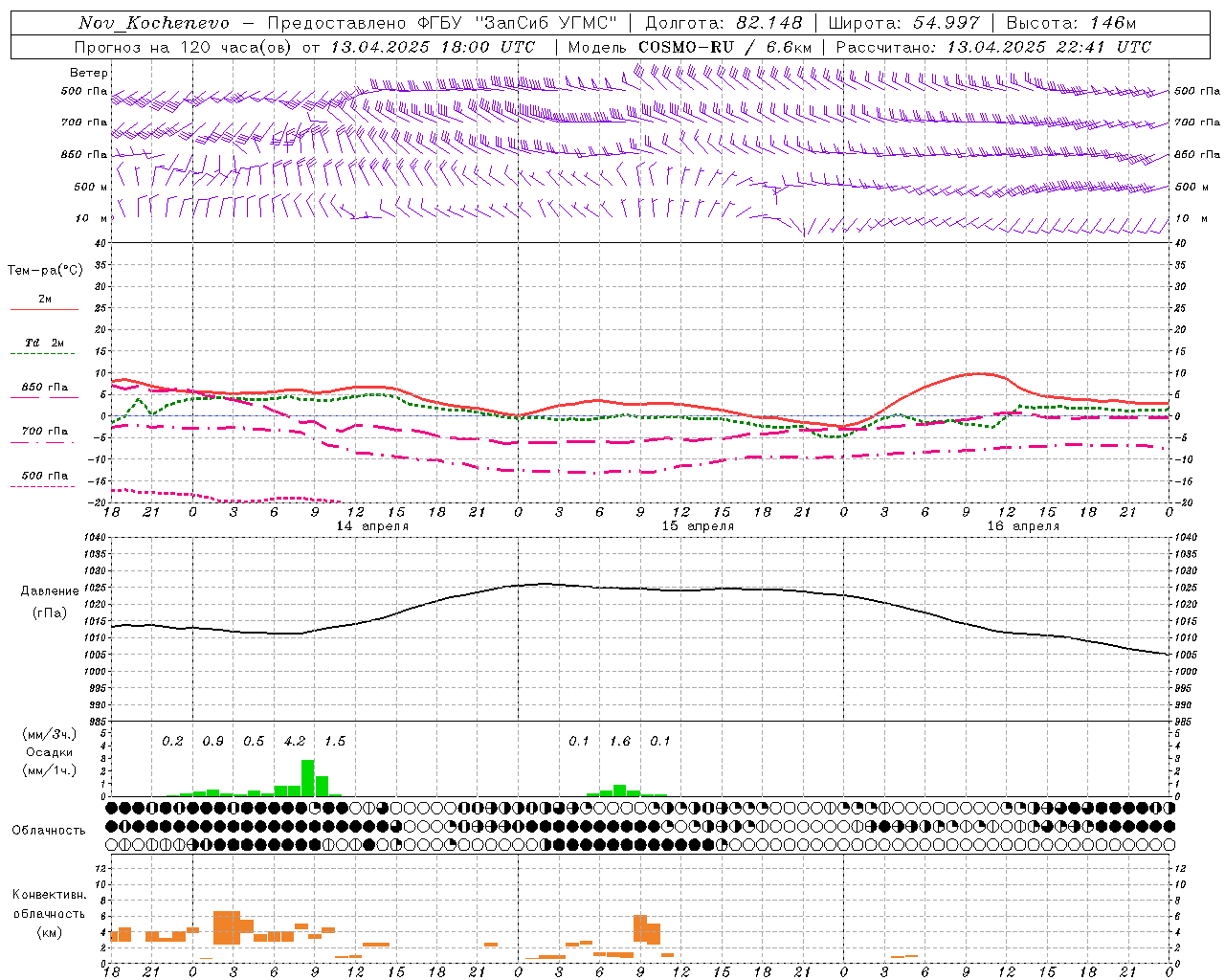The width and height of the screenshot is (1225, 980).
Task: Click the Облачность cloud cover label
Action: (x=49, y=831)
